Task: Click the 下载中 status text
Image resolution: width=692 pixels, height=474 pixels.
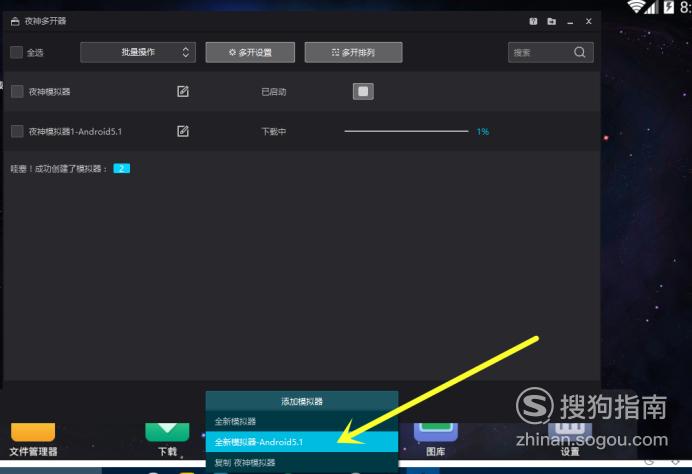Action: (274, 132)
